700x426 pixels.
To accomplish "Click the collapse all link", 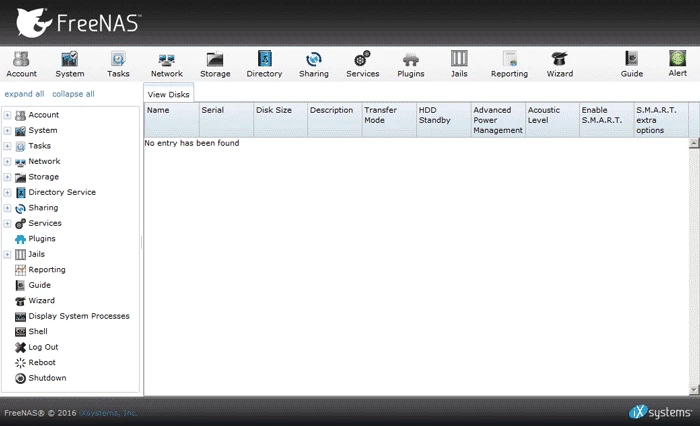I will click(73, 94).
